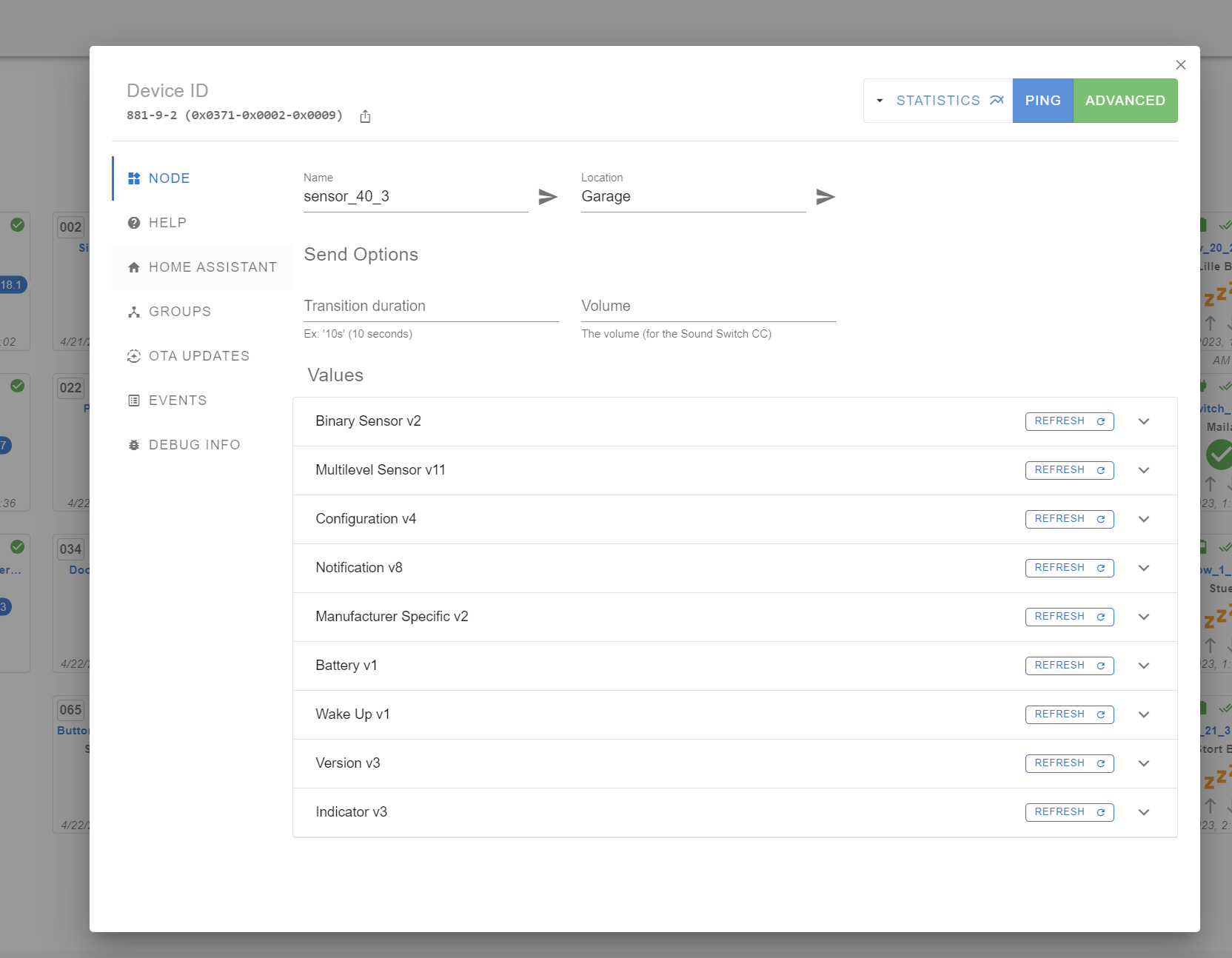Viewport: 1232px width, 958px height.
Task: Open the STATISTICS tab
Action: [x=938, y=101]
